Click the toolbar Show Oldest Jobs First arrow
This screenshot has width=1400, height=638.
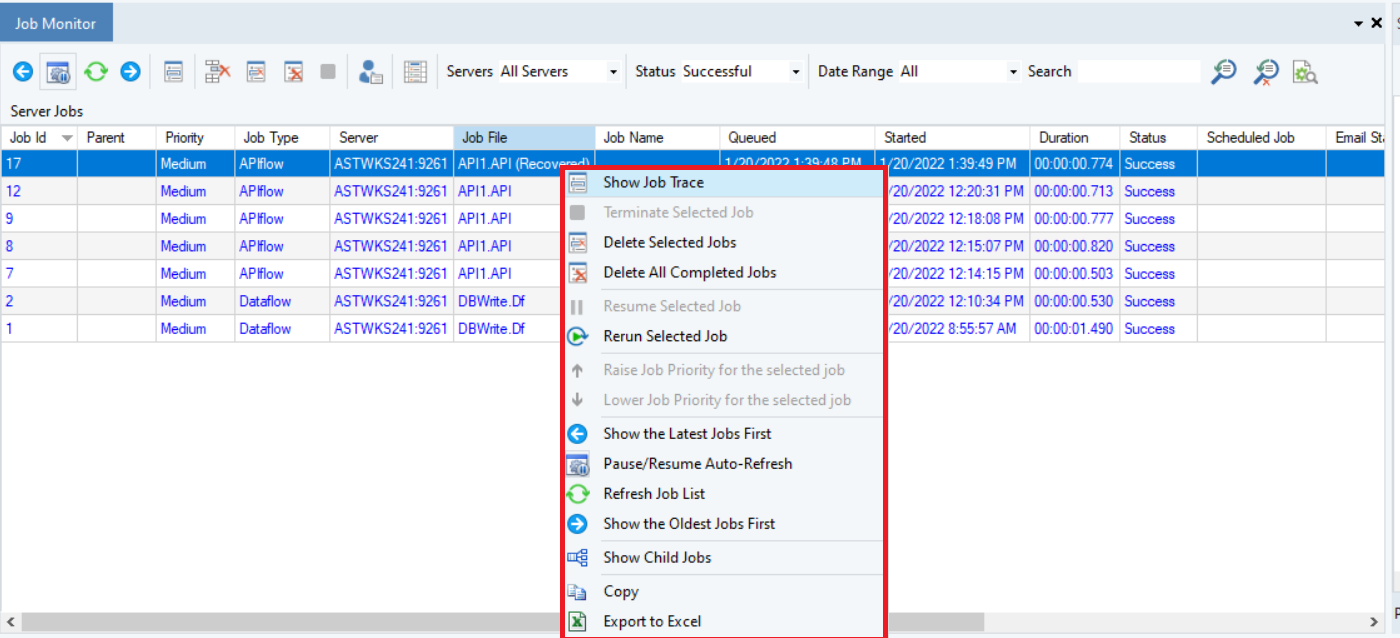(130, 72)
